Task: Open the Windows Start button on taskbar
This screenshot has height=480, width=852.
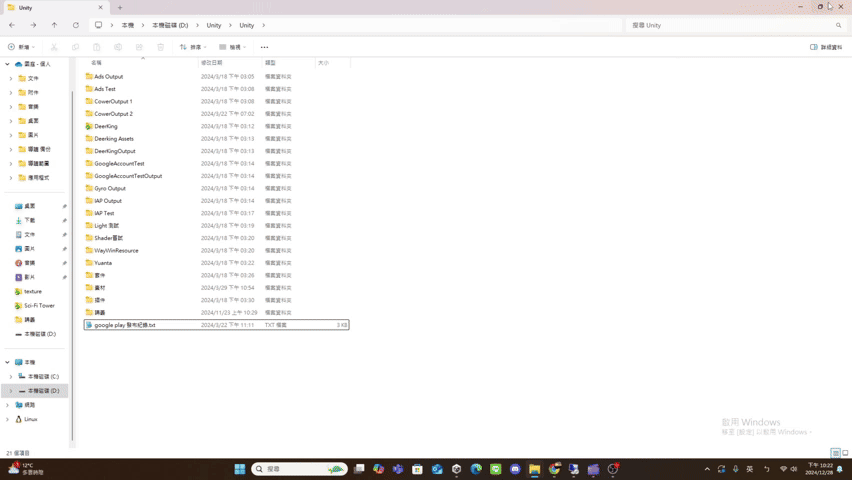Action: pyautogui.click(x=240, y=468)
